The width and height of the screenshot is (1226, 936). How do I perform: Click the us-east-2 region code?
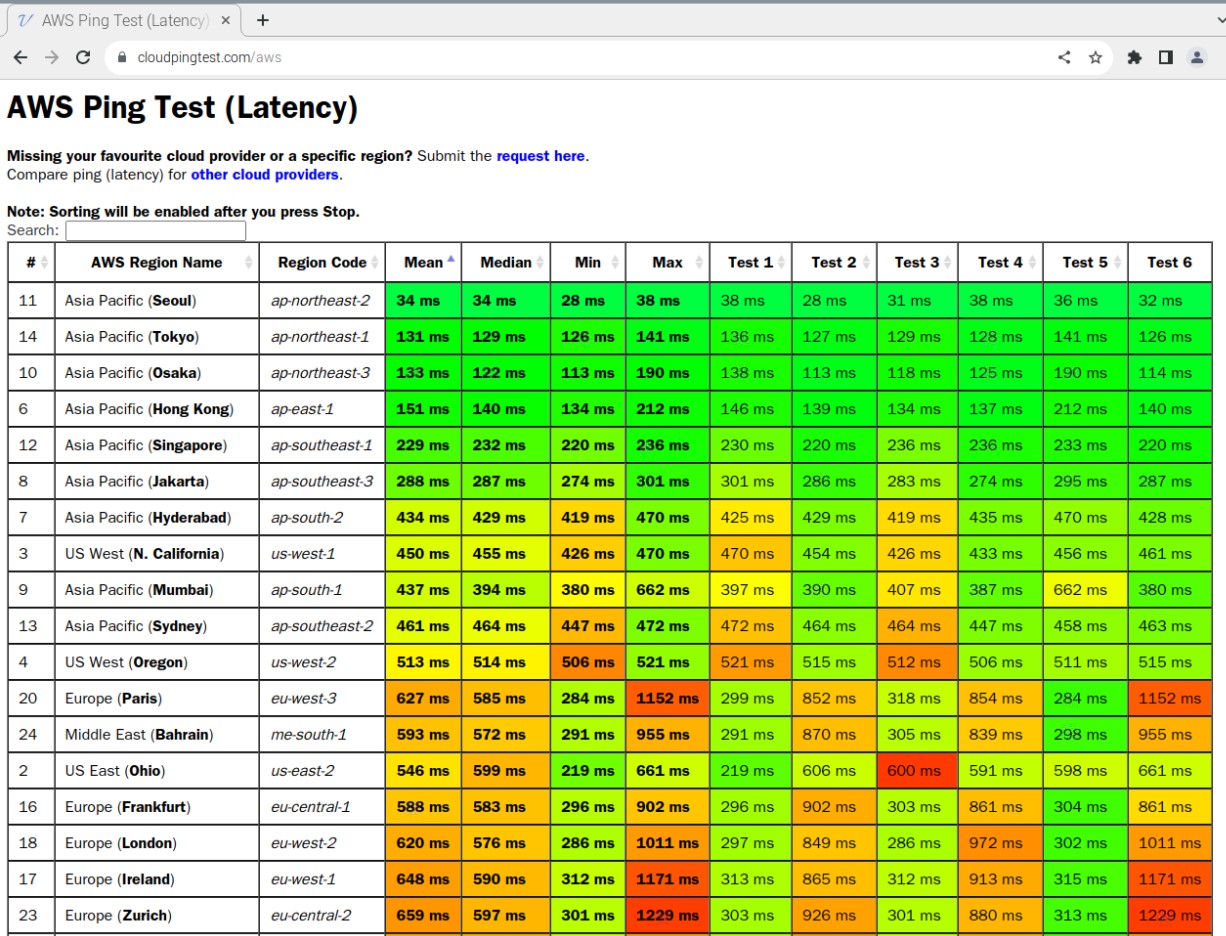[303, 771]
